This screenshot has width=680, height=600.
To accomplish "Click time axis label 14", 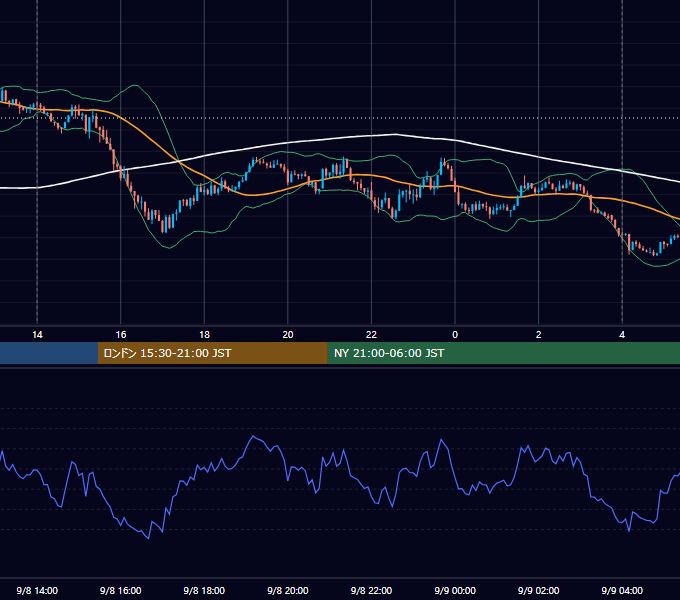I will (37, 335).
